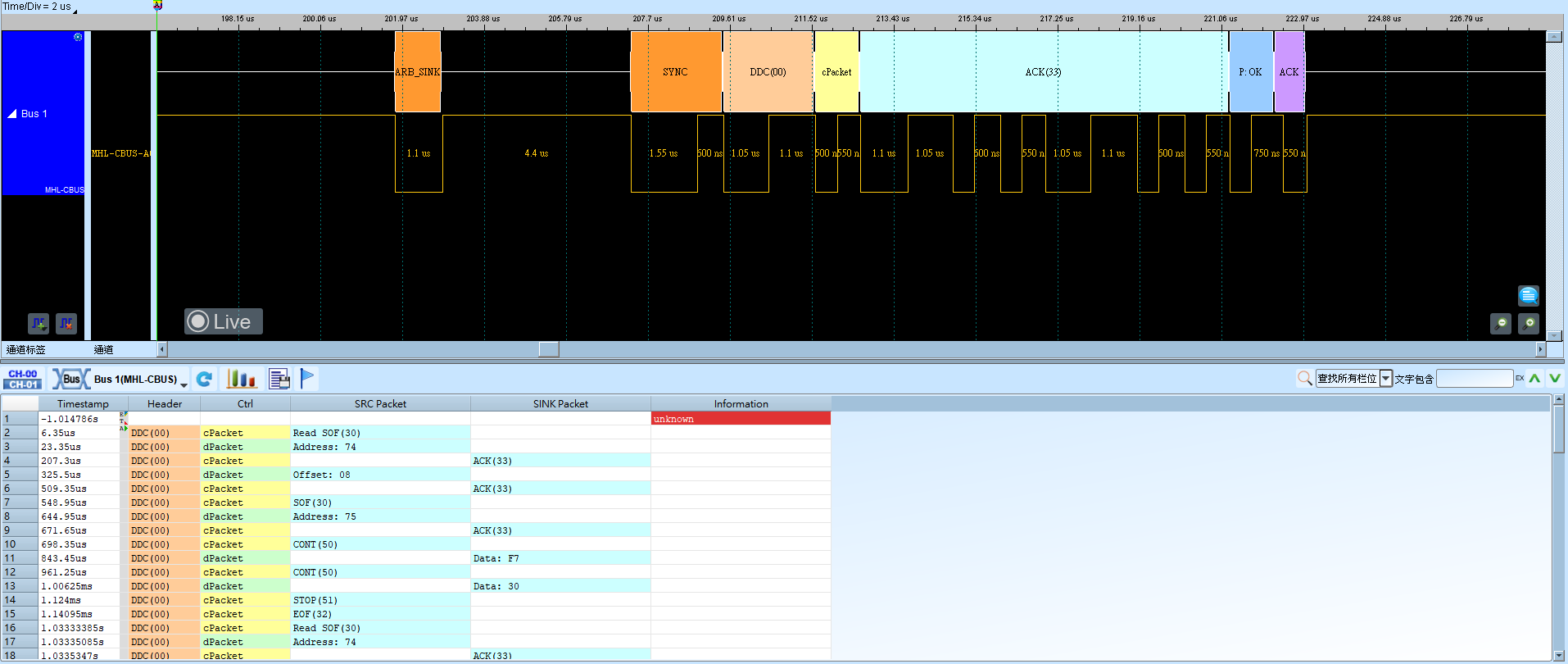1568x664 pixels.
Task: Find previous match with green up arrow
Action: [1535, 378]
